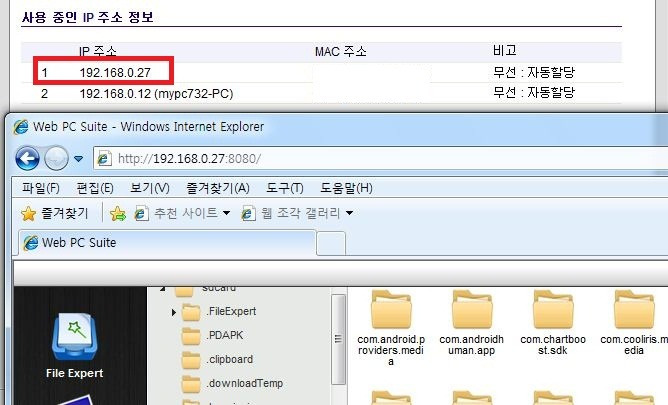Click the .clipboard folder icon
The image size is (668, 405).
191,360
